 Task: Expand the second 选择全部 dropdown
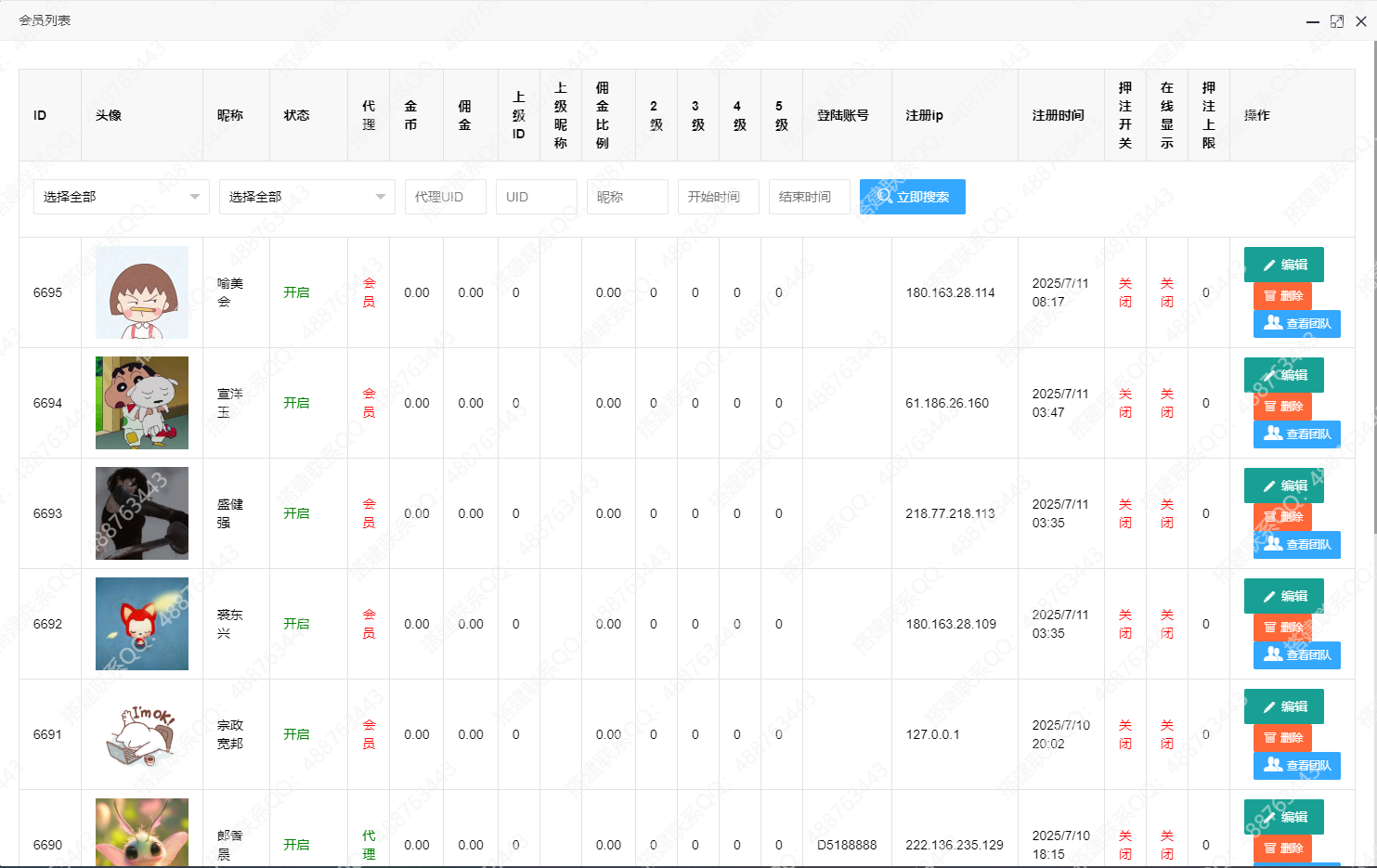point(306,197)
